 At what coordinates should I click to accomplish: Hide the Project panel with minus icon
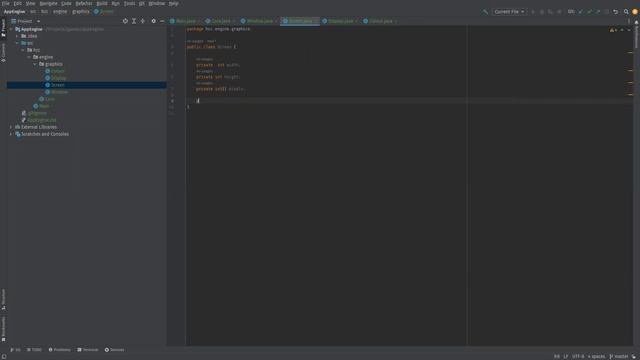(x=162, y=21)
